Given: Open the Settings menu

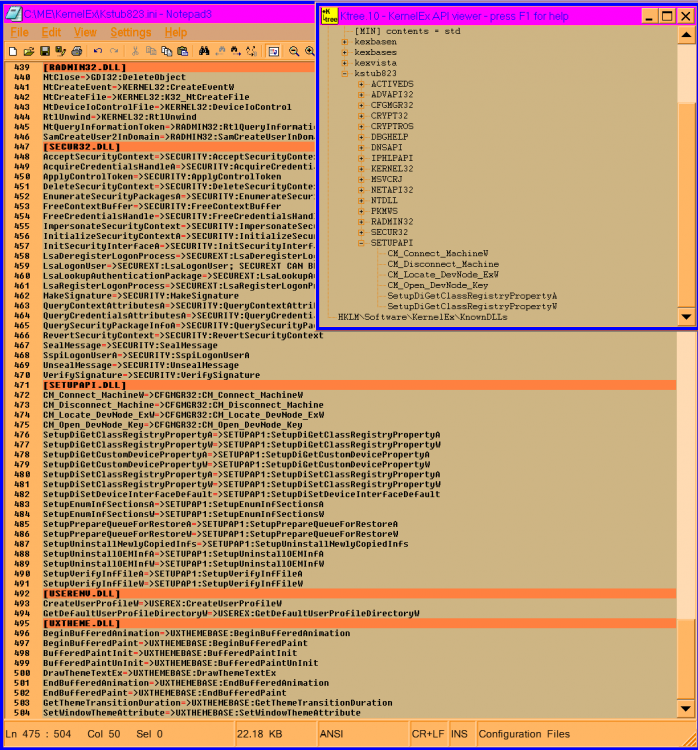Looking at the screenshot, I should point(131,32).
